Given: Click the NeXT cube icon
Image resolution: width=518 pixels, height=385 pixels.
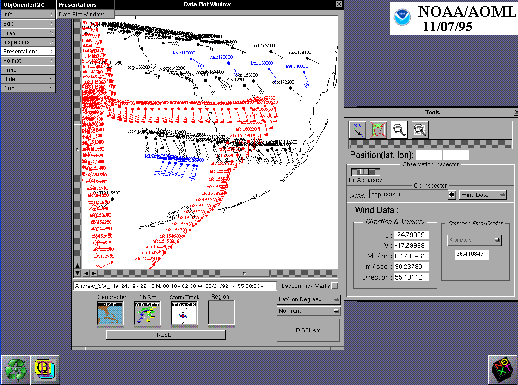Looking at the screenshot, I should tap(503, 370).
